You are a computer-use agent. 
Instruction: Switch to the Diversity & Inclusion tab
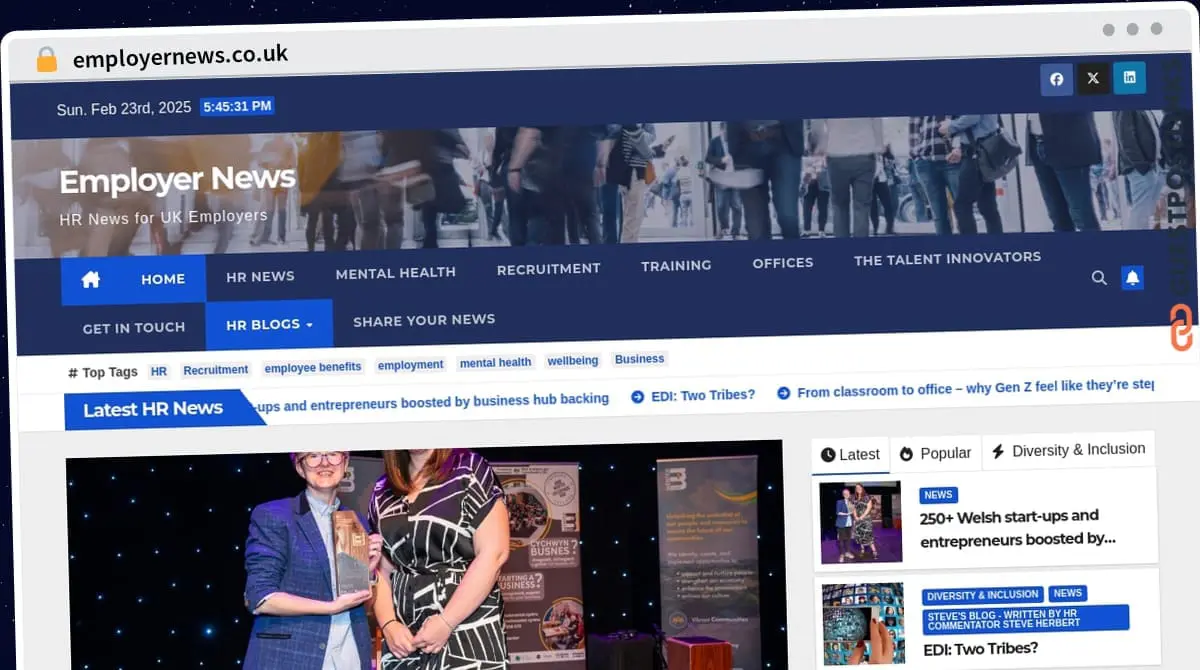1068,450
